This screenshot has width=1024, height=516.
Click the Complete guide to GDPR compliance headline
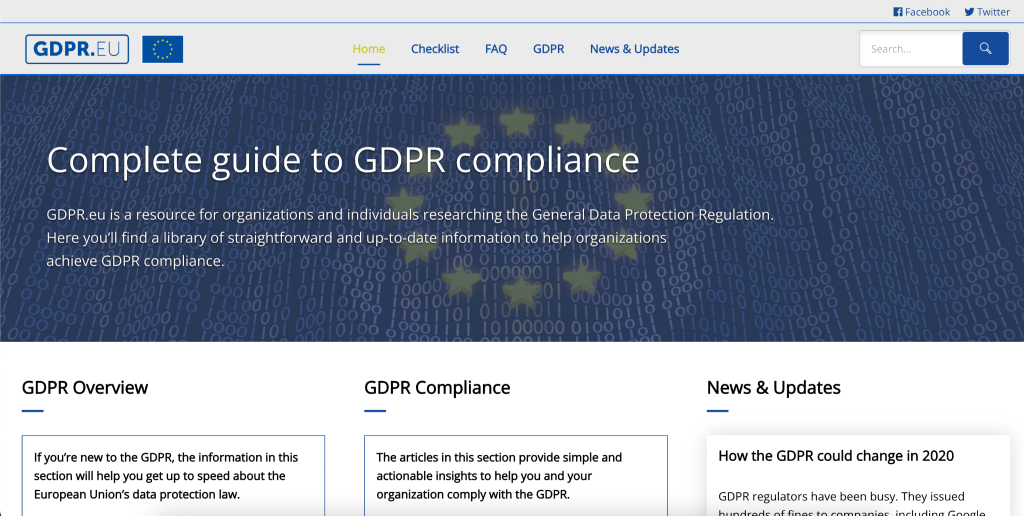(343, 160)
